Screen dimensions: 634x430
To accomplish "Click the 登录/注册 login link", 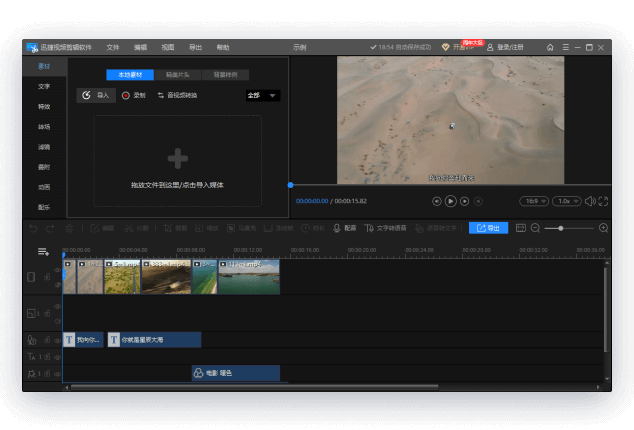I will point(505,47).
